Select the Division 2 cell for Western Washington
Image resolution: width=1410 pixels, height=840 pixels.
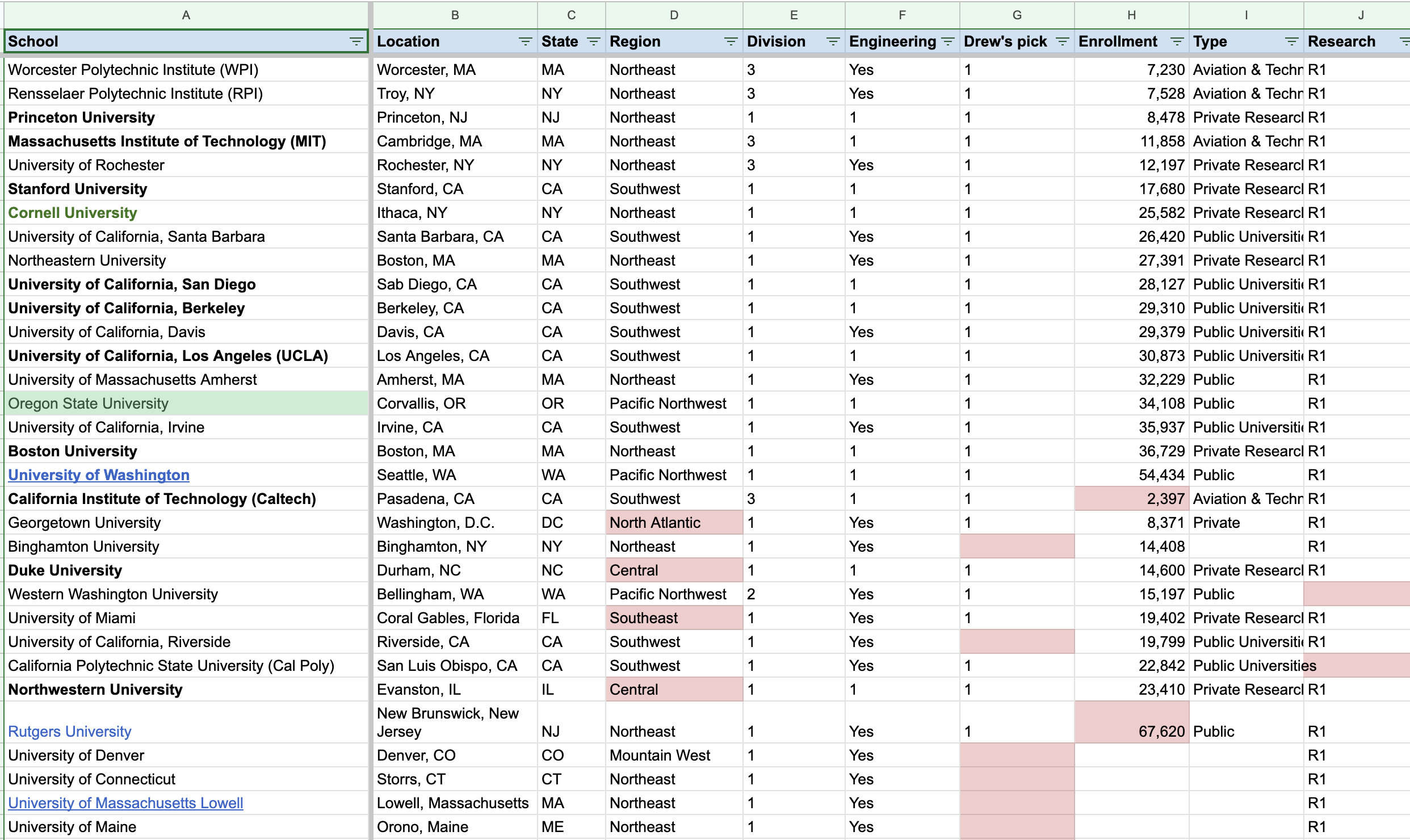(x=794, y=594)
